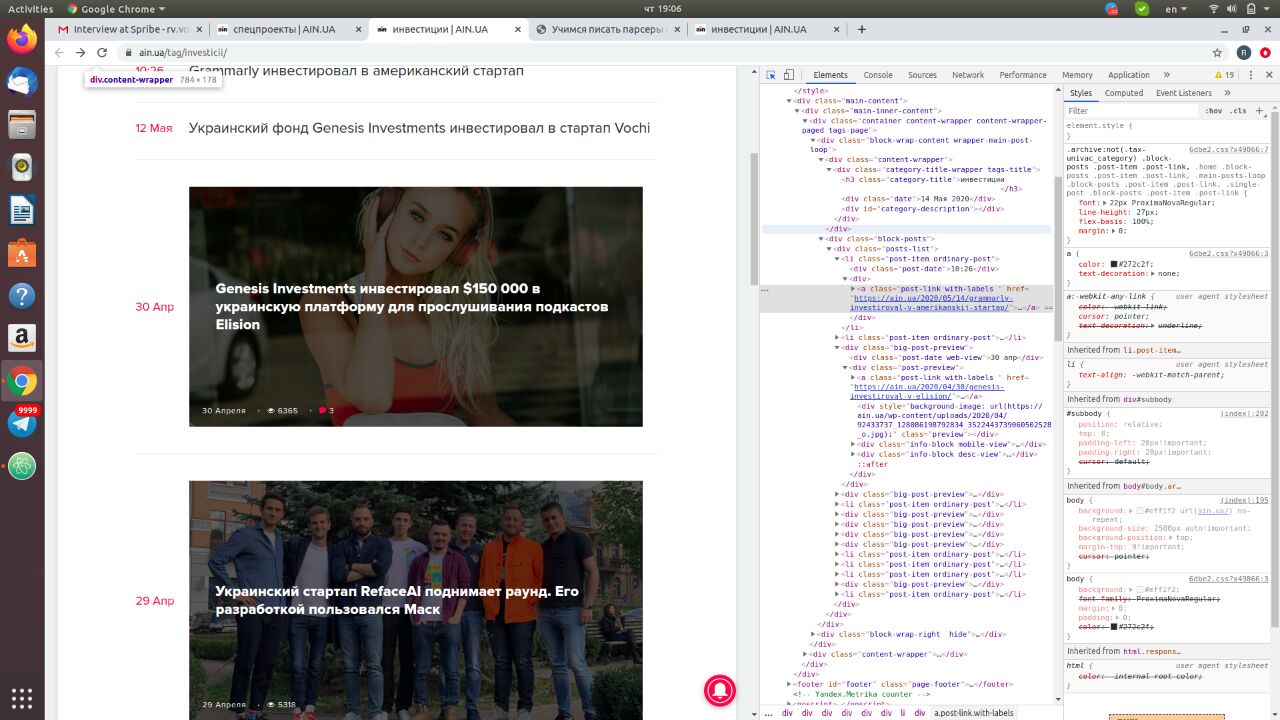
Task: Switch to the 'Учимся писать парсеры' tab
Action: click(x=608, y=29)
